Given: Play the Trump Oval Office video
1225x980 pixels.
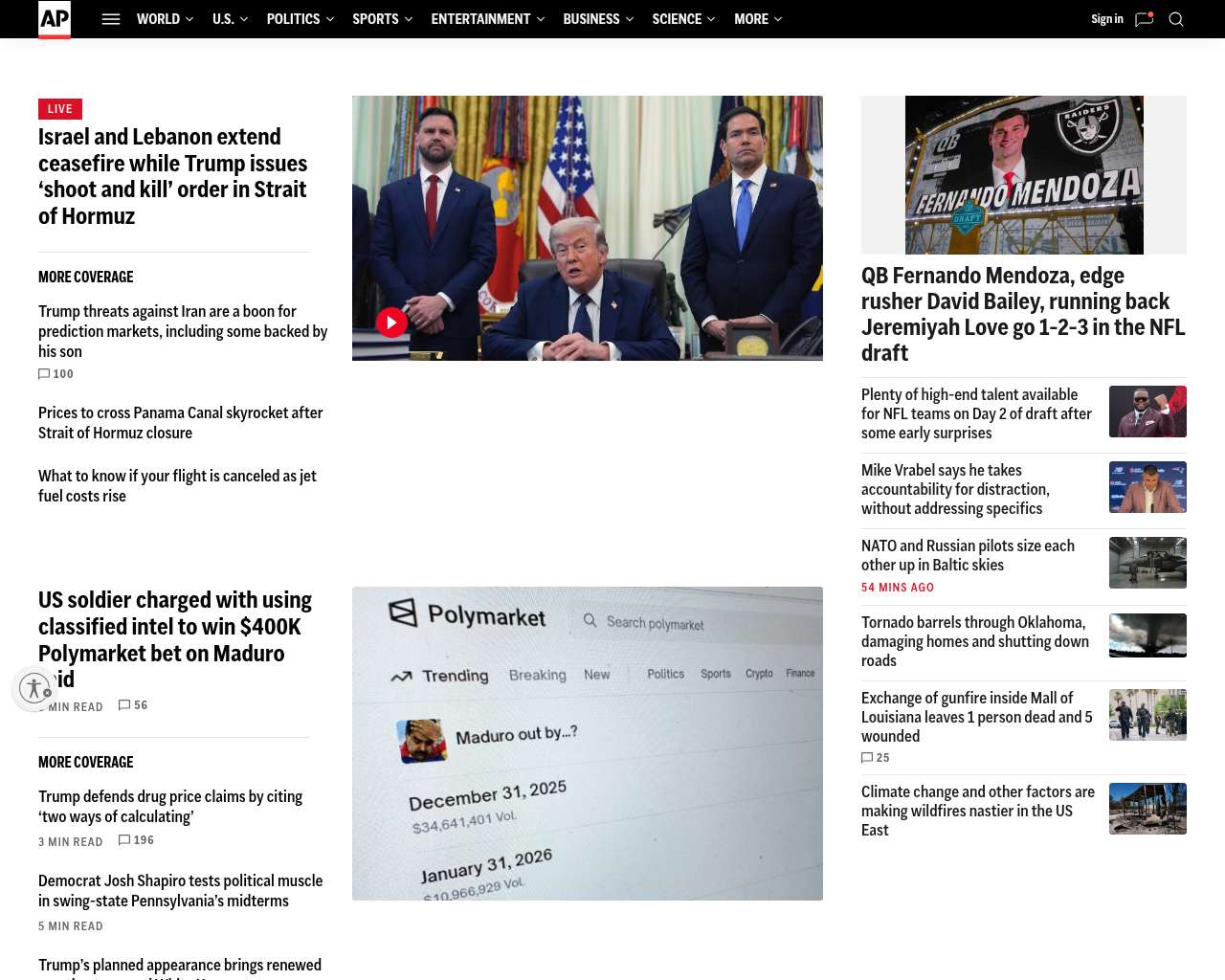Looking at the screenshot, I should pyautogui.click(x=391, y=323).
